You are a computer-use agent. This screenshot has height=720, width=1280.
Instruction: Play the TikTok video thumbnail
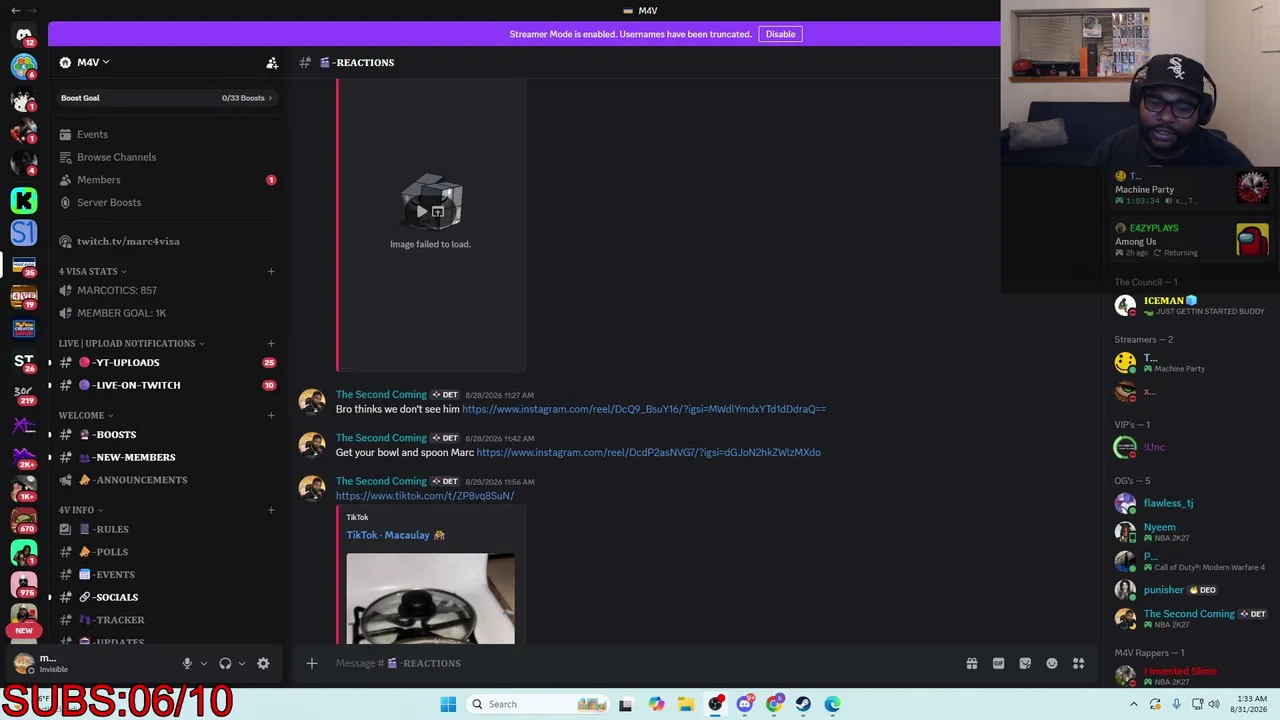pos(431,598)
